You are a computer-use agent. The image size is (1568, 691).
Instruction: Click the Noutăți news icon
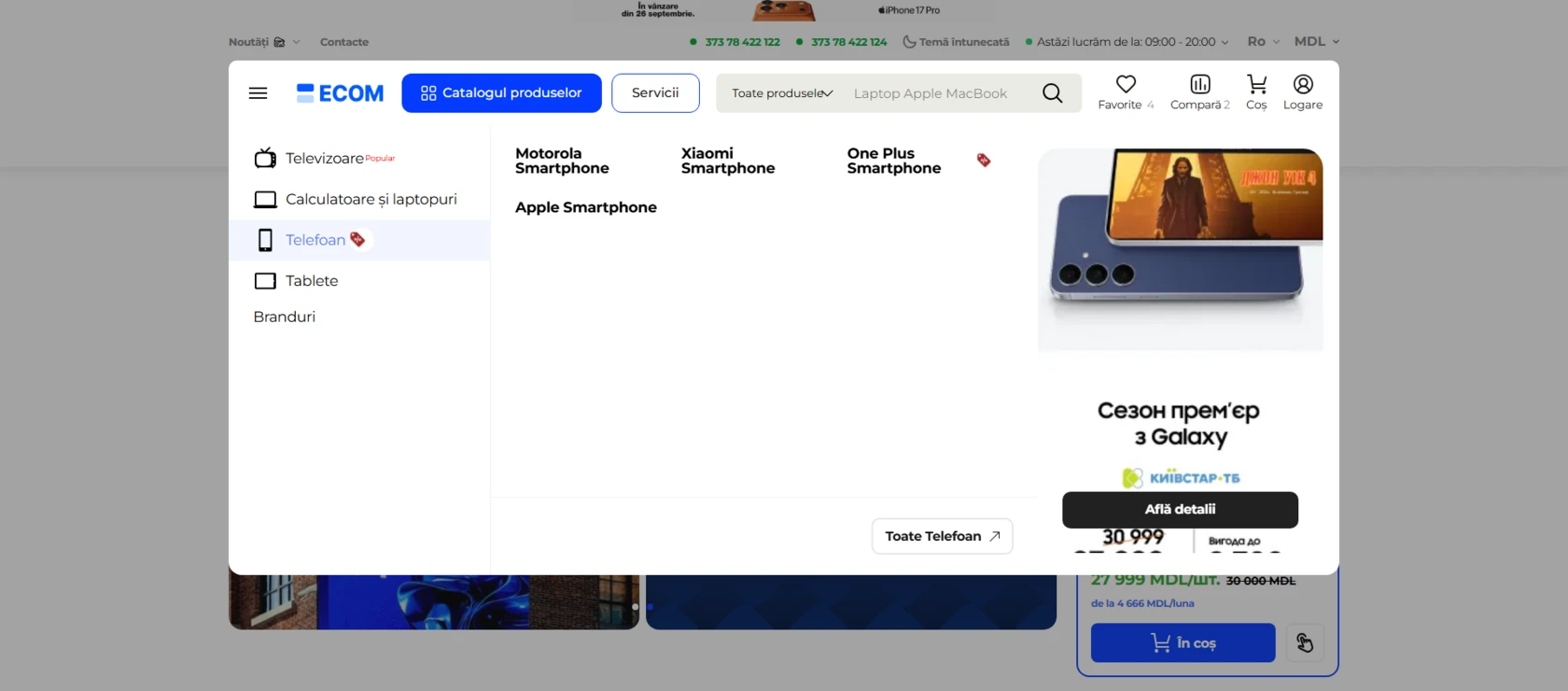[x=279, y=42]
